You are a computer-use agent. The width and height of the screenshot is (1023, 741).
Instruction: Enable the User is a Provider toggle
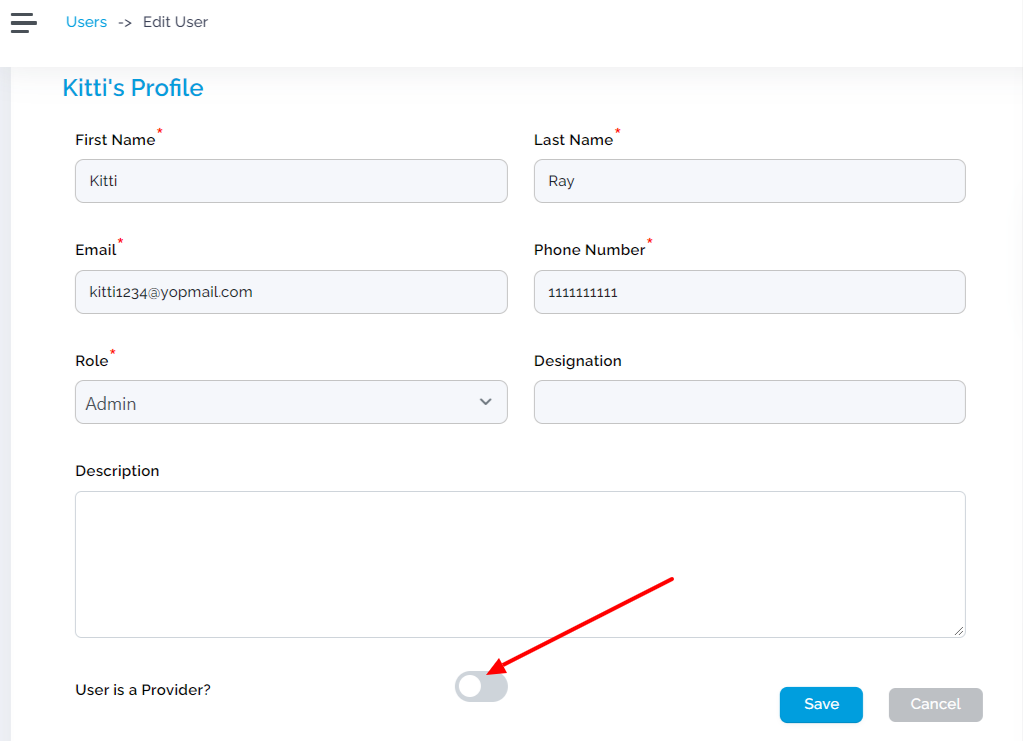pos(481,686)
